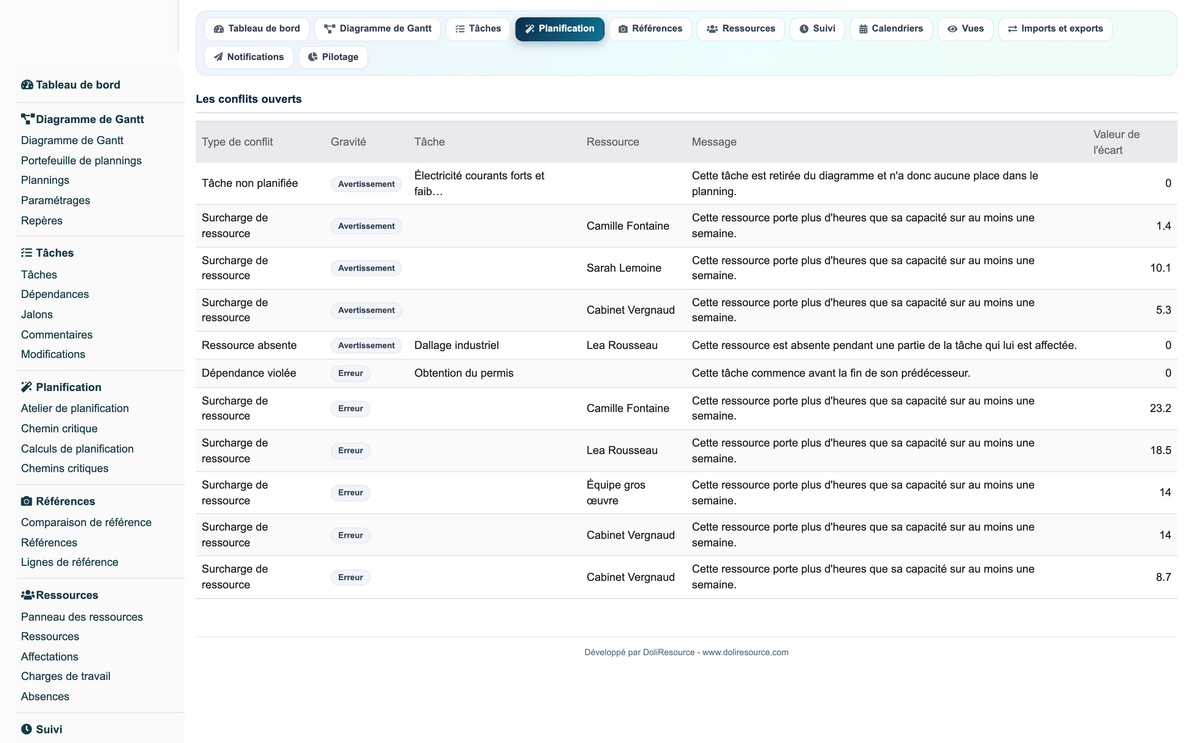The image size is (1200, 743).
Task: Click Avertissement badge on Ressource absente row
Action: [x=367, y=345]
